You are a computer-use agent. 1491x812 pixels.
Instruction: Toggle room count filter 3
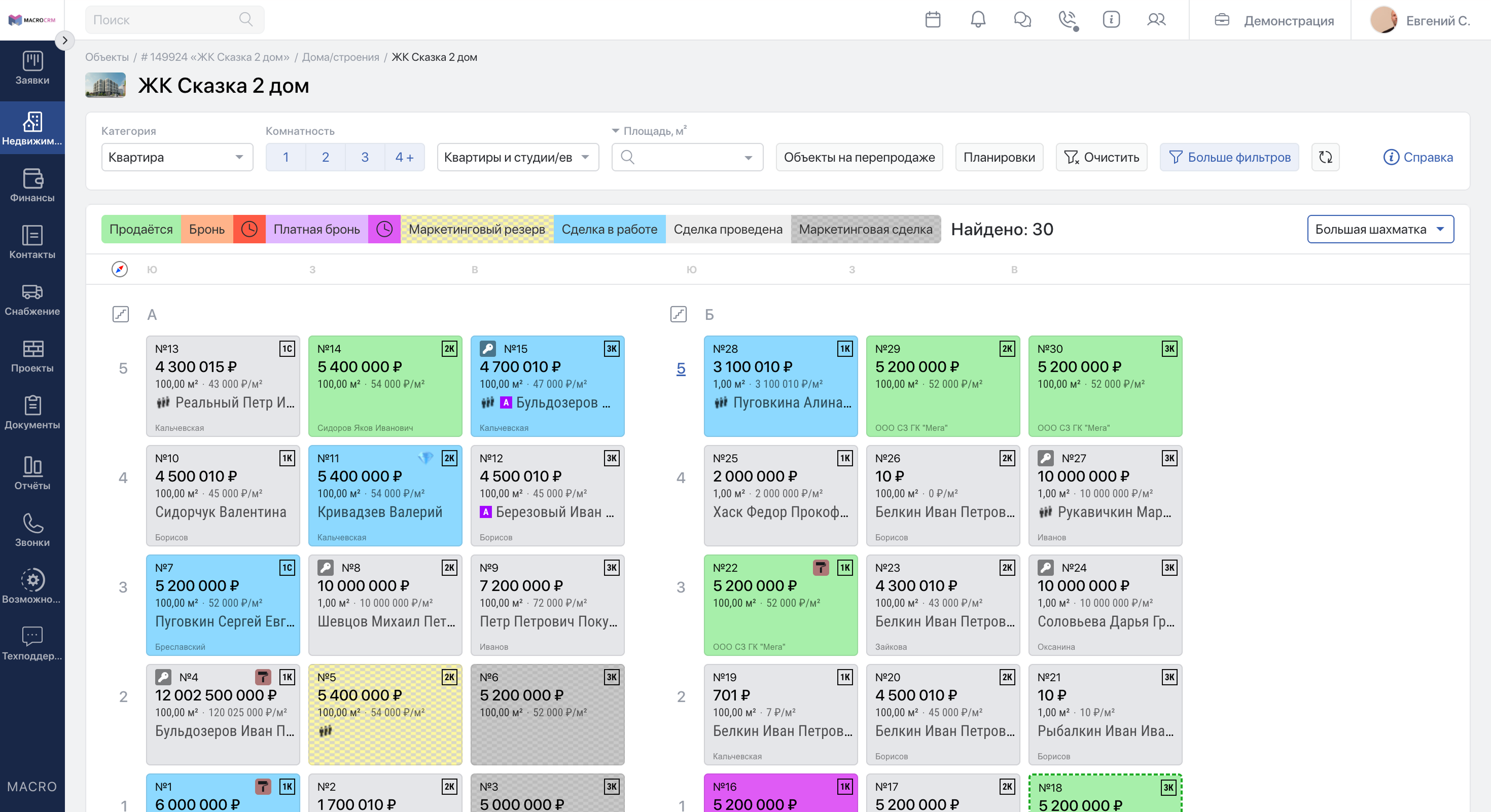pos(365,157)
